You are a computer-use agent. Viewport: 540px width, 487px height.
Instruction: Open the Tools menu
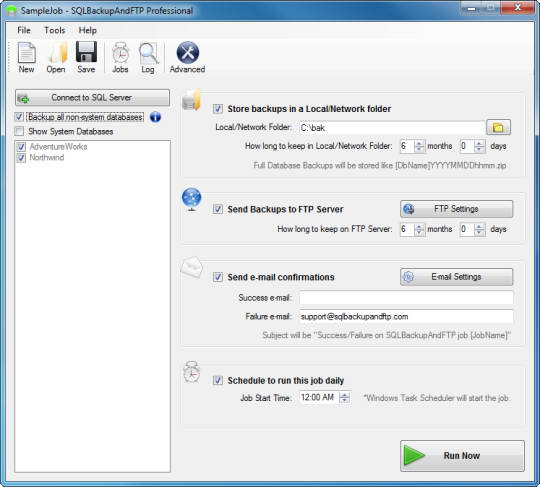click(x=54, y=30)
